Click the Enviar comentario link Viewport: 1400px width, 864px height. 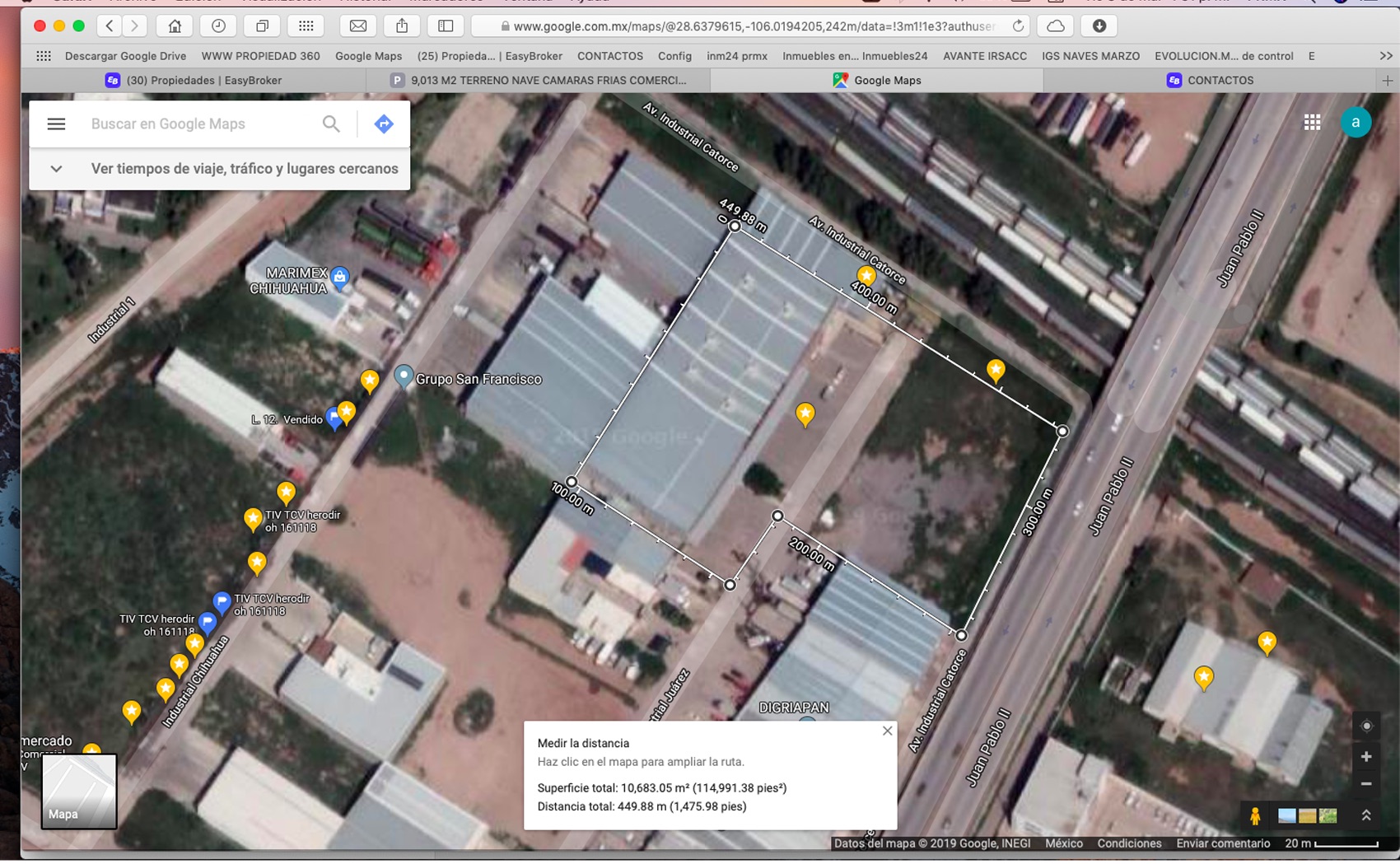(x=1223, y=843)
